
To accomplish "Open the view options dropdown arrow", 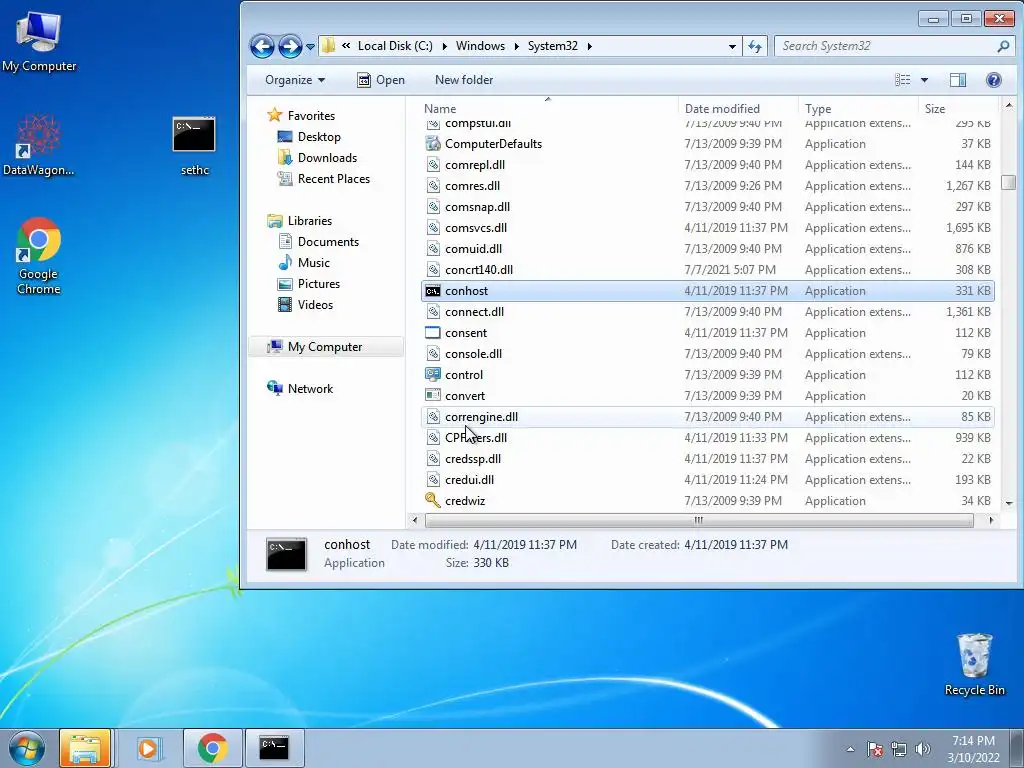I will (924, 80).
